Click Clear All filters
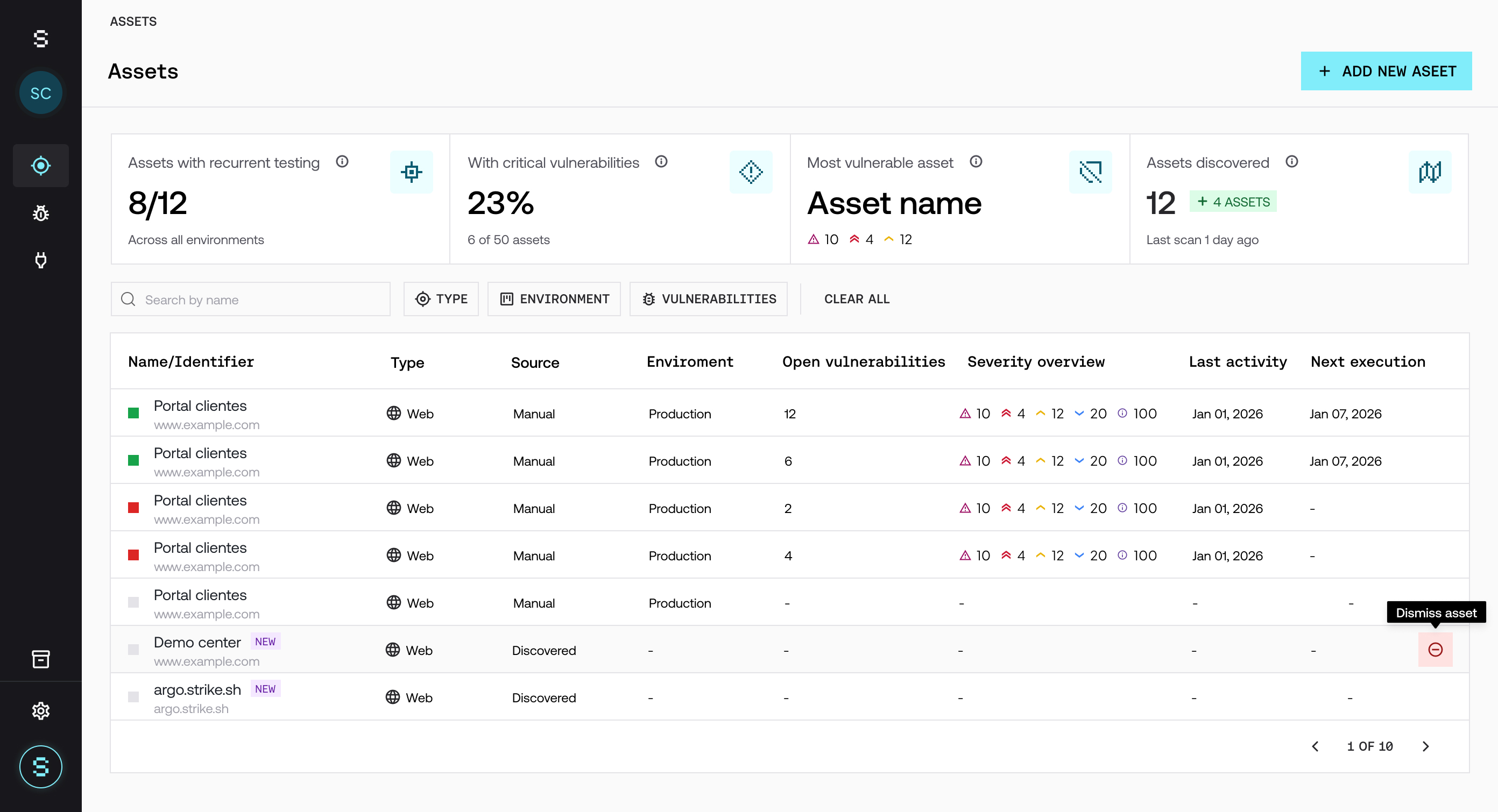1498x812 pixels. [857, 299]
